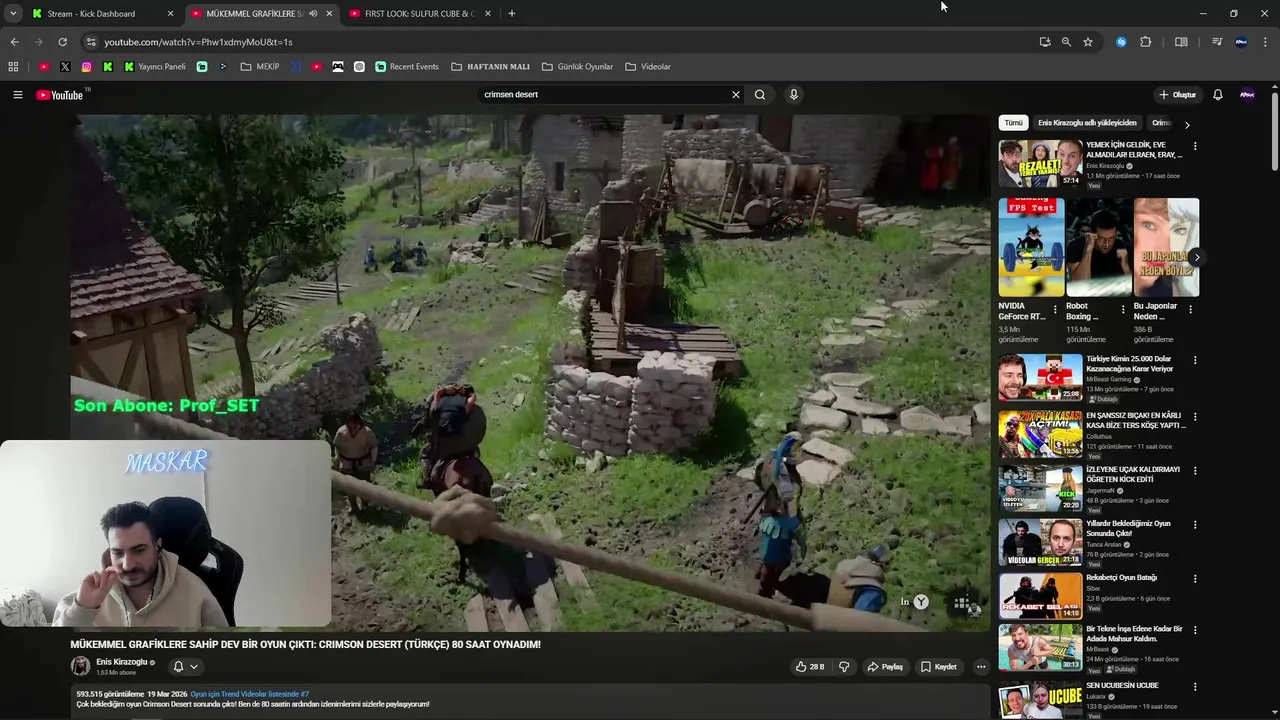The width and height of the screenshot is (1280, 720).
Task: Open the YouTube hamburger guide menu
Action: 17,95
